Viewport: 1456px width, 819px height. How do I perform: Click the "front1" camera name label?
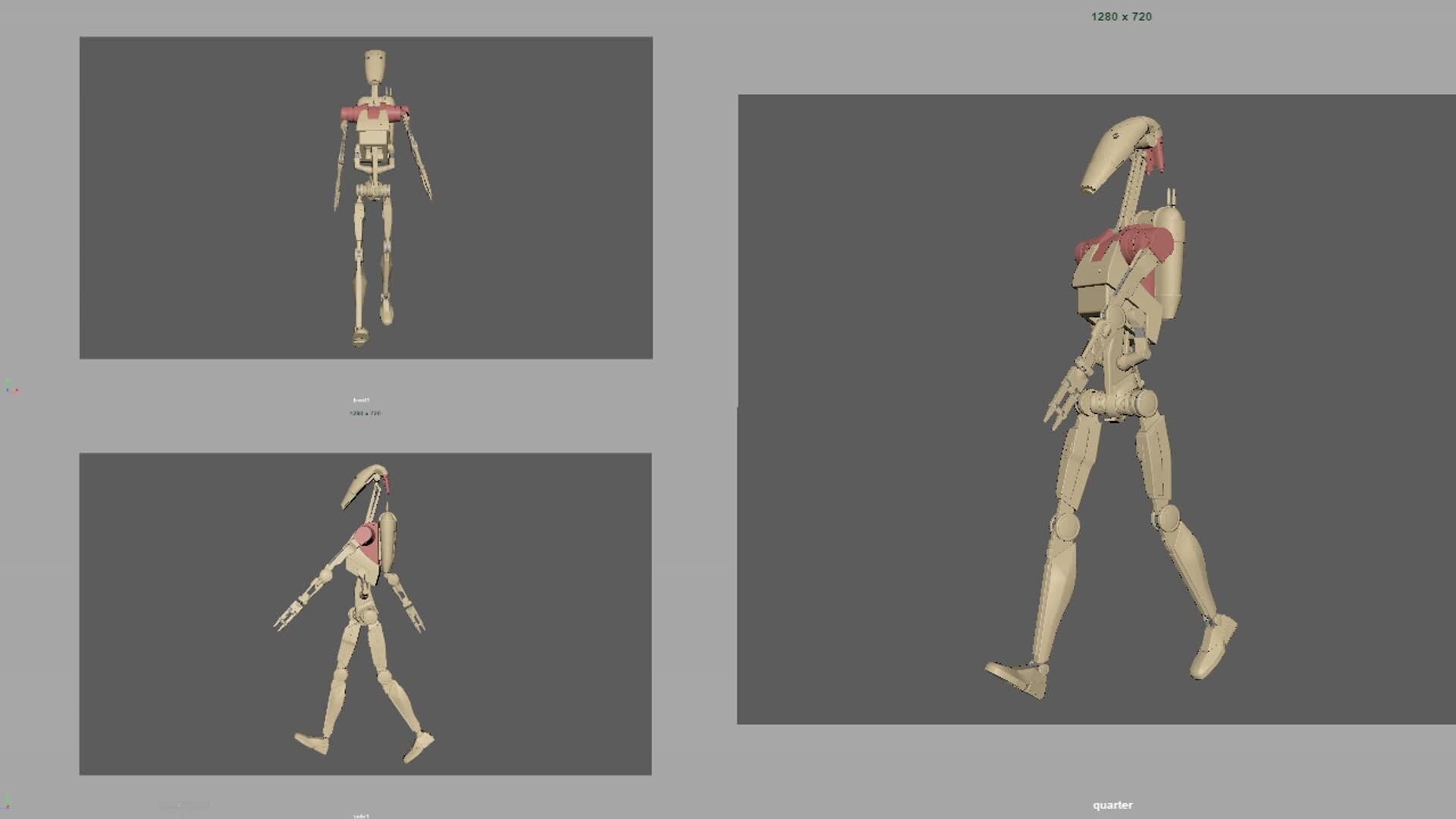[362, 400]
